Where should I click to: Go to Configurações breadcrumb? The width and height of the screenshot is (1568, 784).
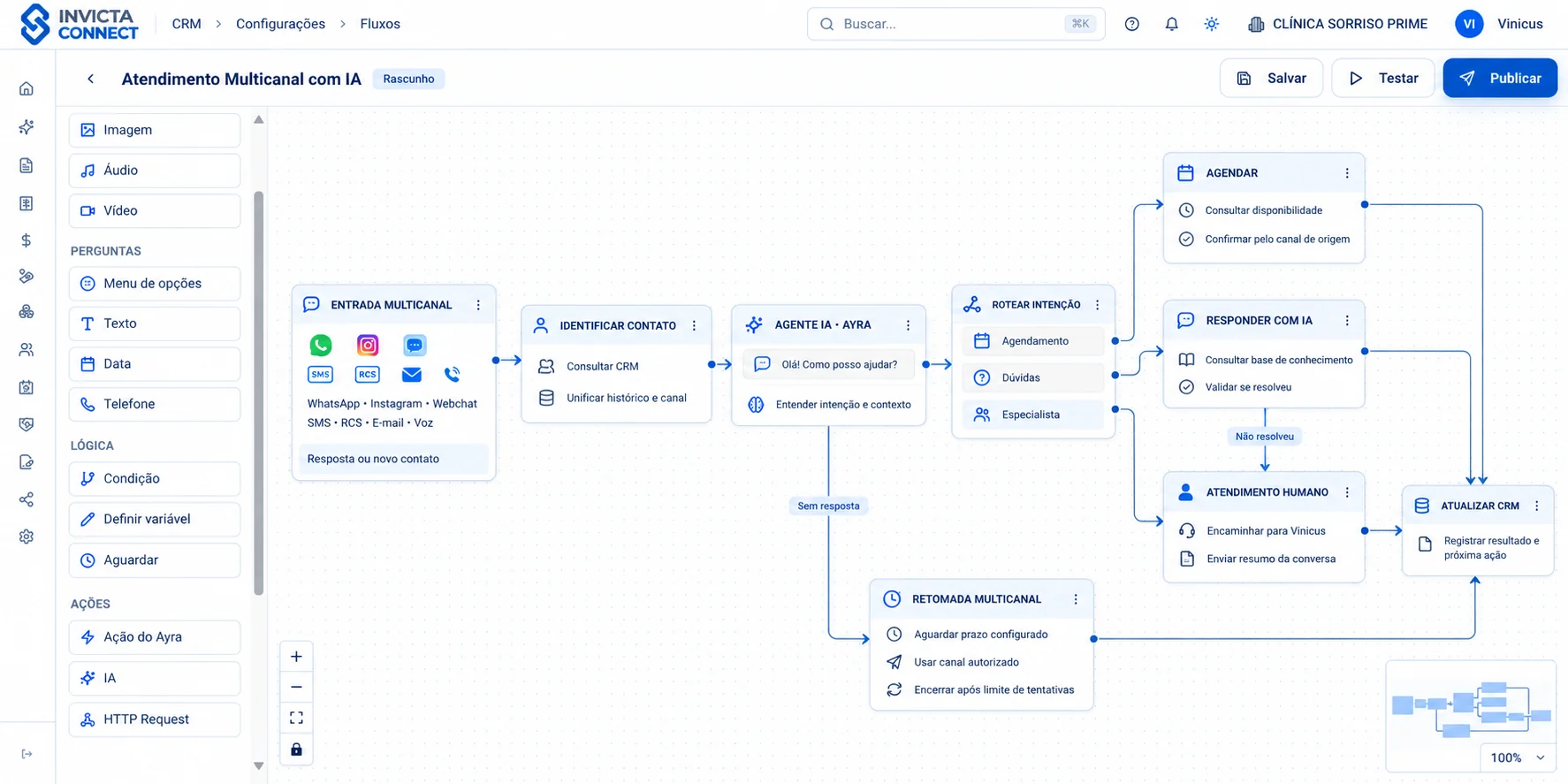tap(280, 24)
